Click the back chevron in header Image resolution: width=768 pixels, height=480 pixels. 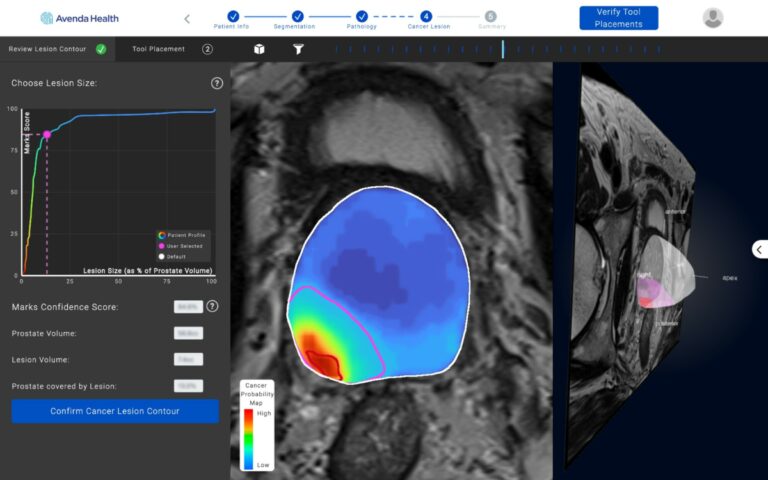tap(187, 18)
